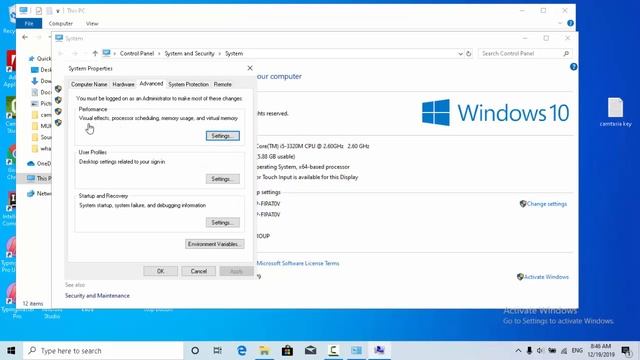
Task: Open Microsoft Software License Terms link
Action: [x=298, y=263]
